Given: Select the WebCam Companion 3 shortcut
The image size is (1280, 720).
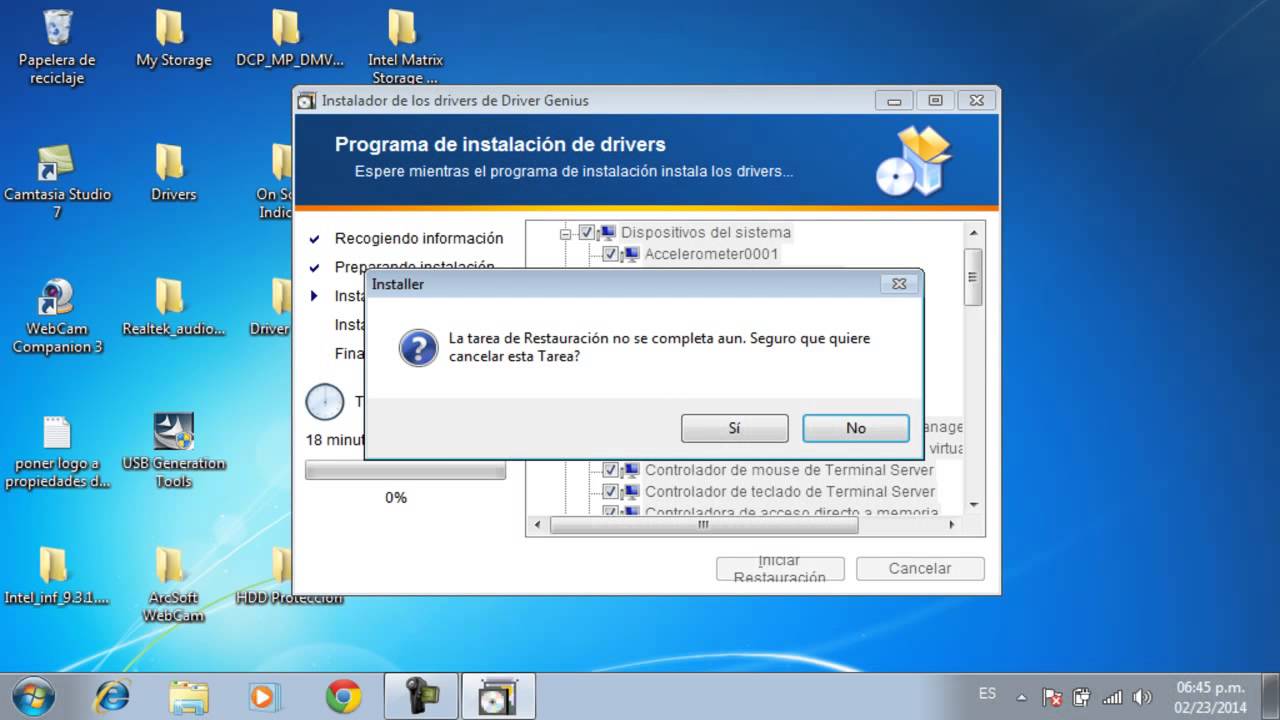Looking at the screenshot, I should [x=57, y=315].
